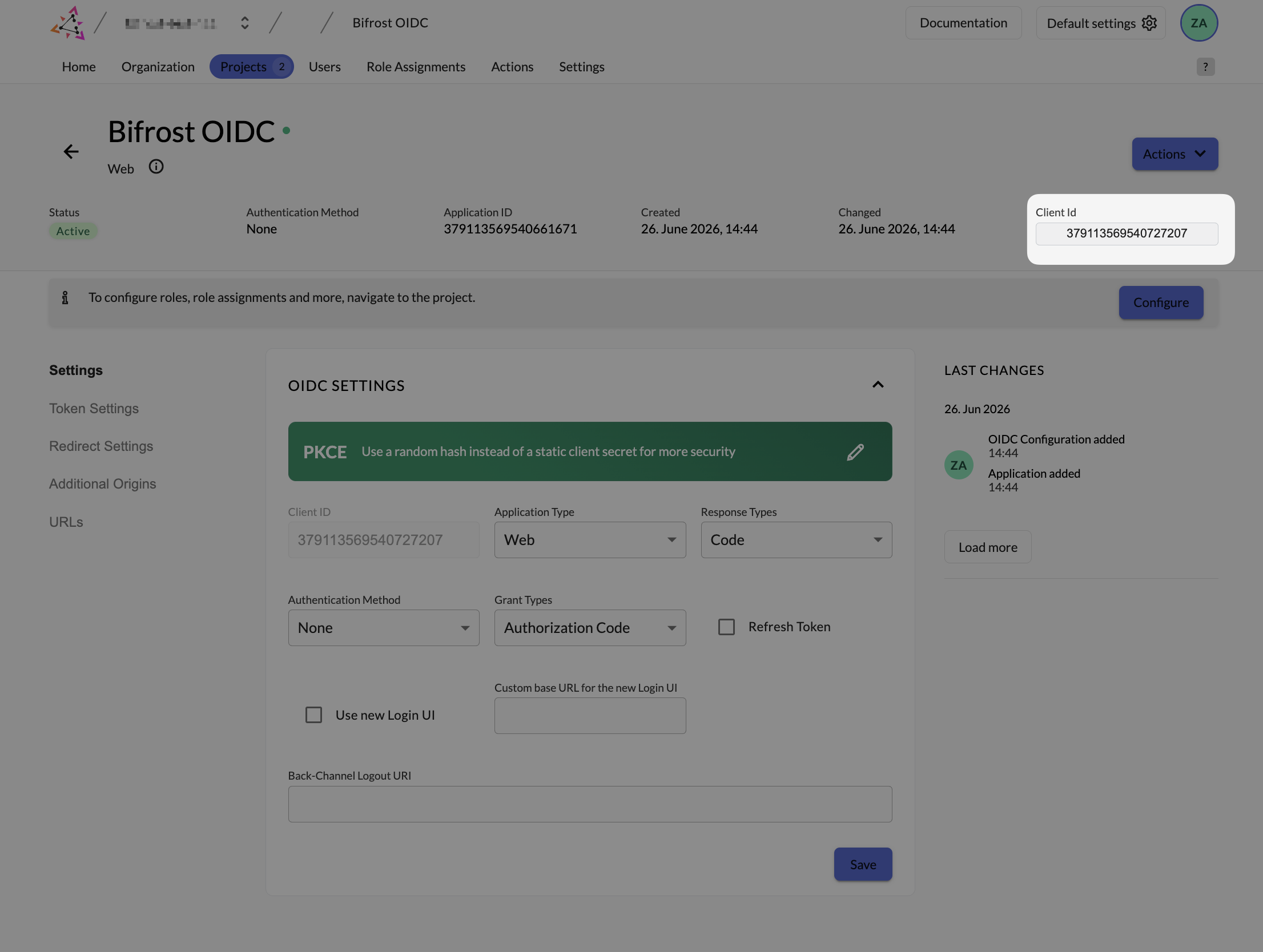Click the Save button
The image size is (1263, 952).
(863, 864)
